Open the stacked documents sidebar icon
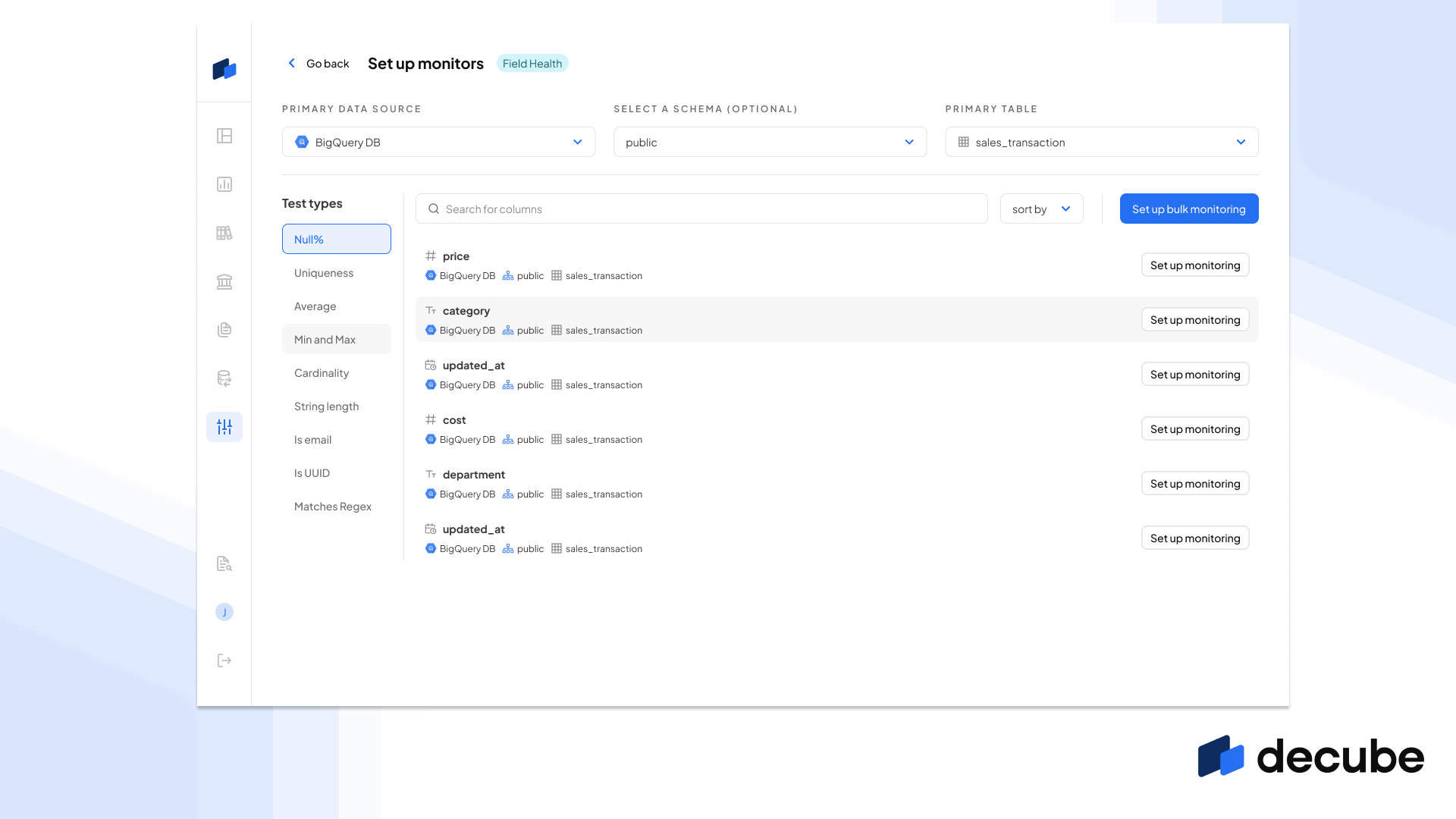The height and width of the screenshot is (819, 1456). point(224,330)
